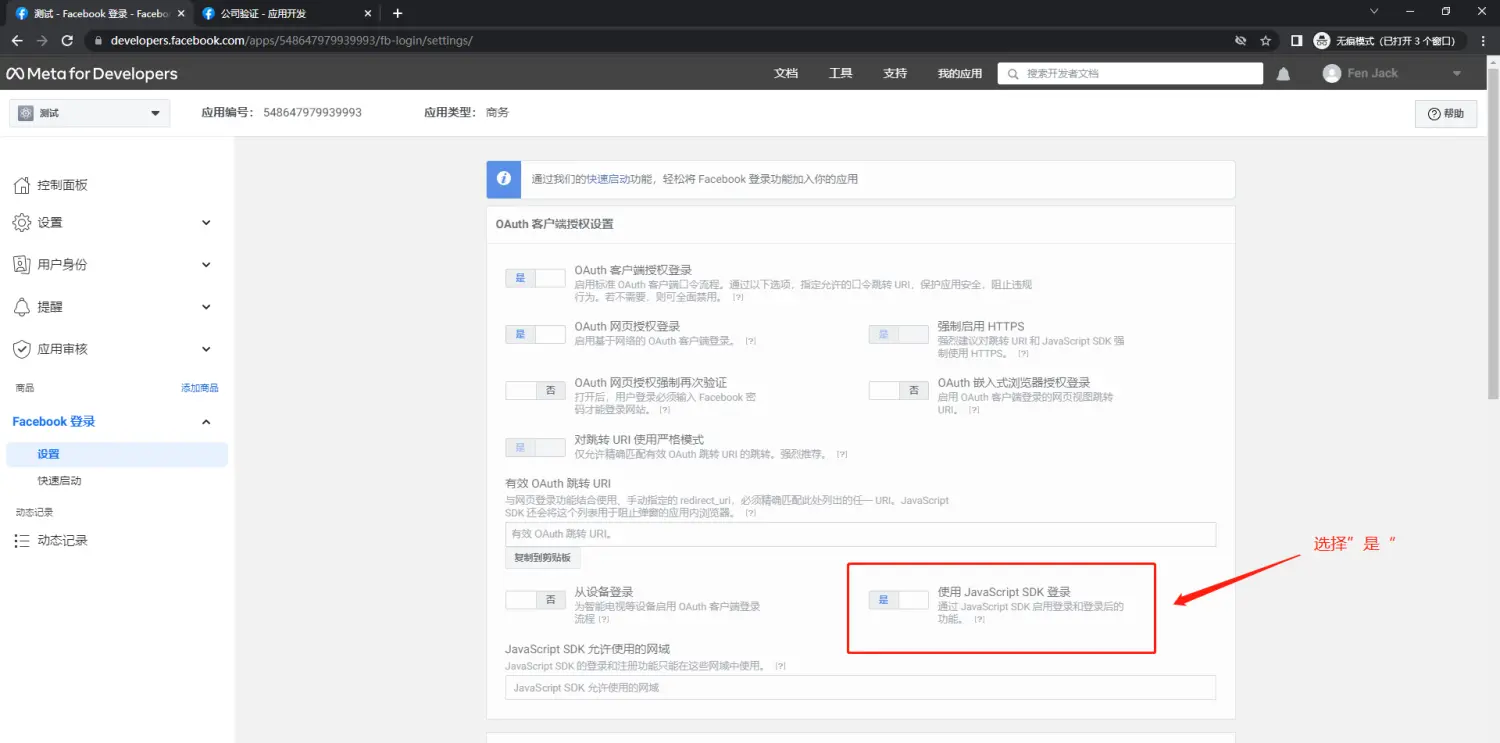
Task: Click the 应用审核 shield icon
Action: point(21,349)
